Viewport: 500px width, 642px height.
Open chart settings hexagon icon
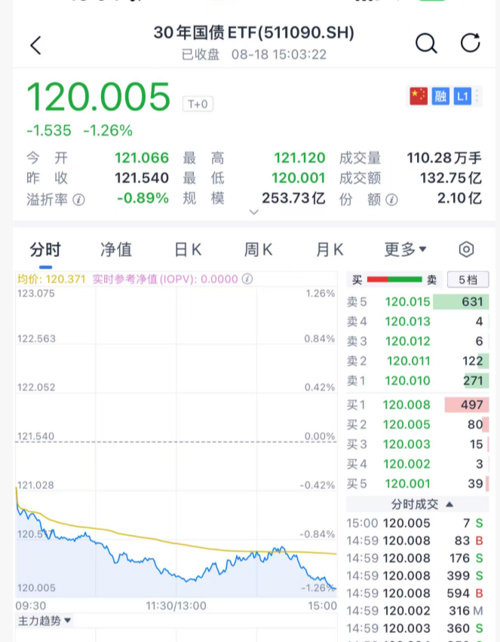466,249
